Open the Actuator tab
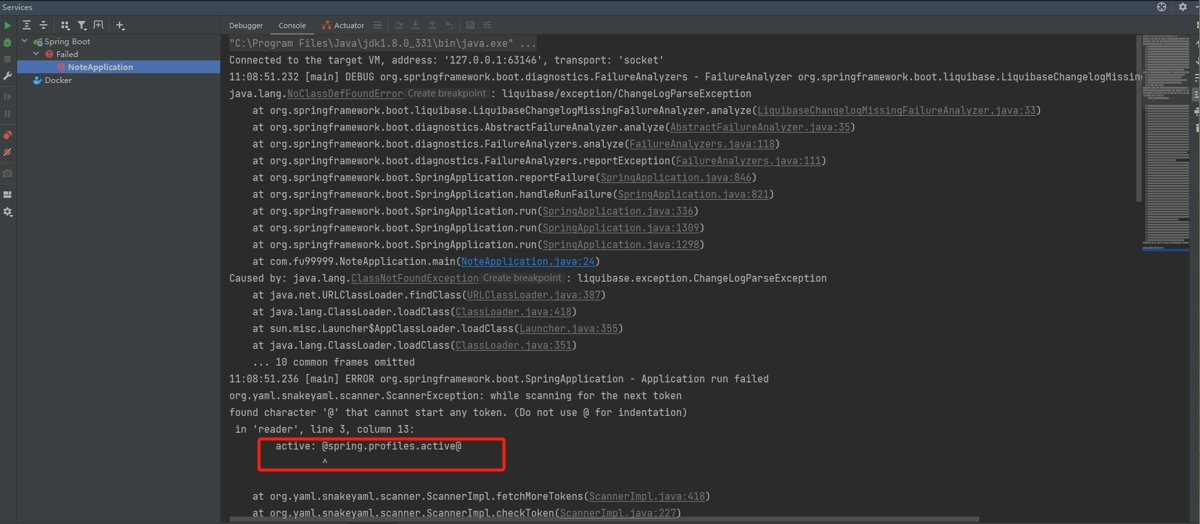Screen dimensions: 1200x524 pos(349,25)
